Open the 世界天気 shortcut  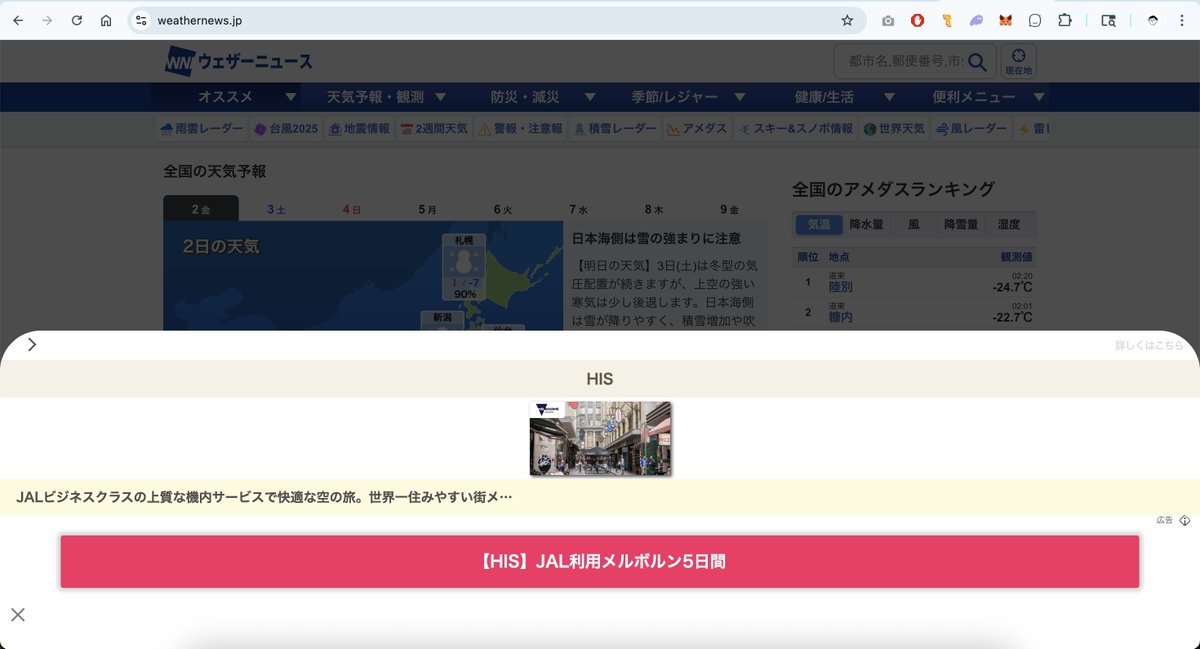pos(894,129)
